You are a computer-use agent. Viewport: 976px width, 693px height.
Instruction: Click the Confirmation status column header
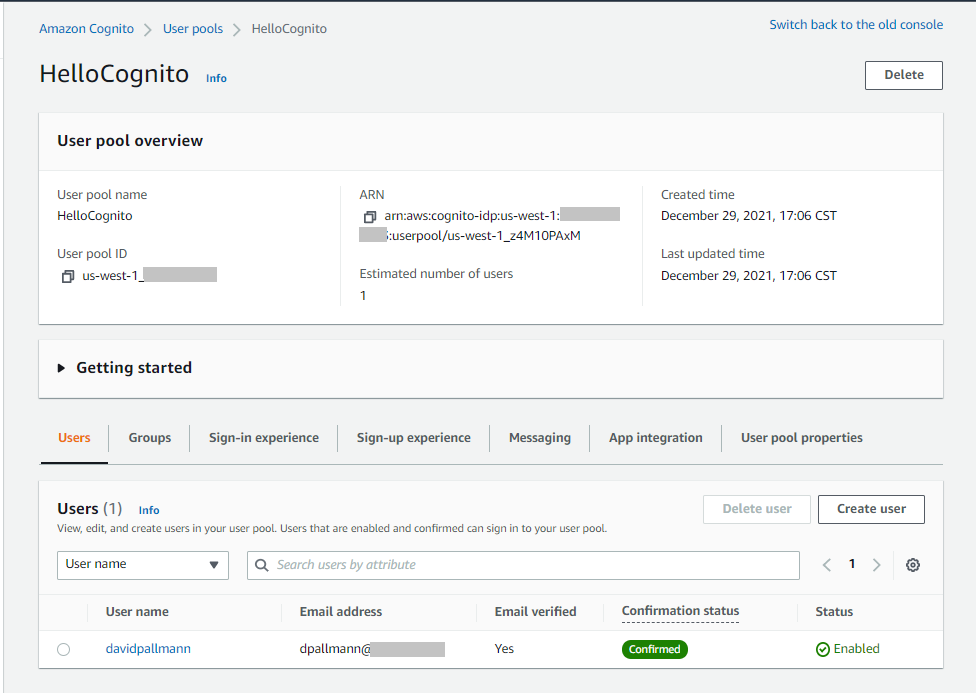pos(680,611)
